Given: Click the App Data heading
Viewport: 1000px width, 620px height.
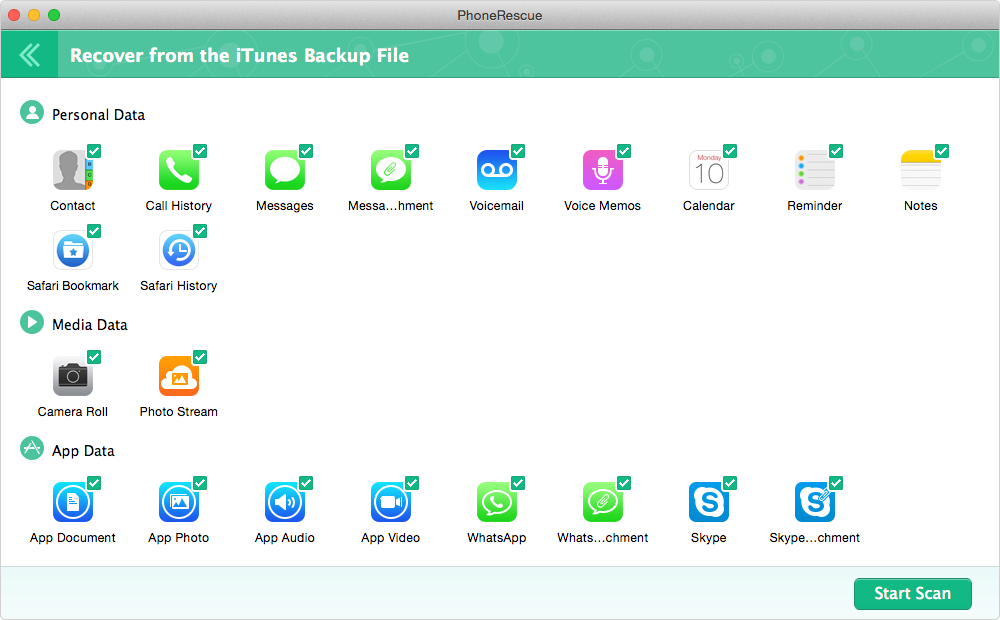Looking at the screenshot, I should 84,451.
